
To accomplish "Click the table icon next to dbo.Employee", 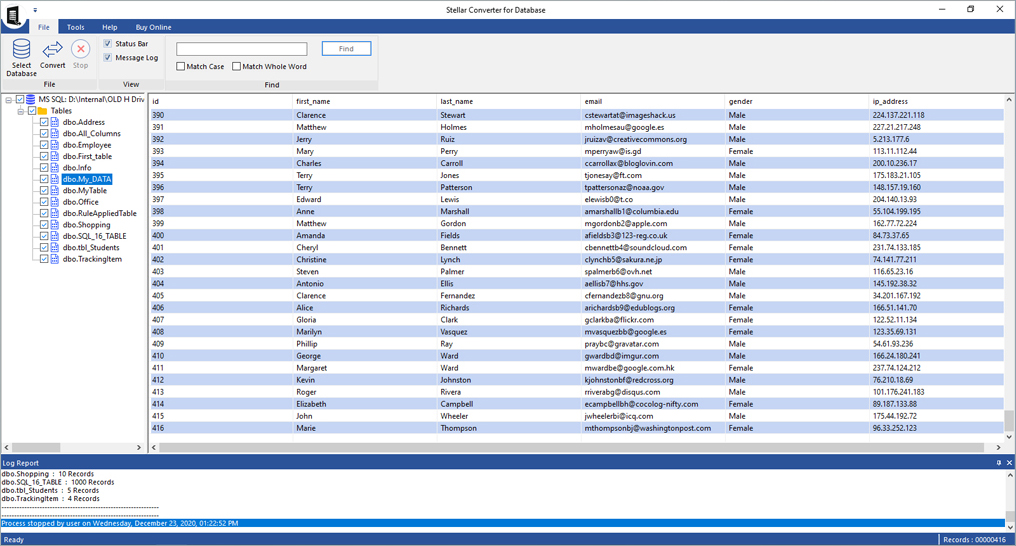I will (55, 145).
